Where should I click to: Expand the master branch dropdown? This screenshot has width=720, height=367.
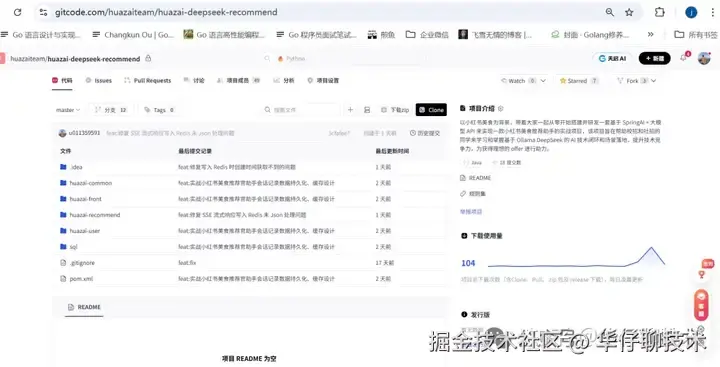tap(68, 110)
